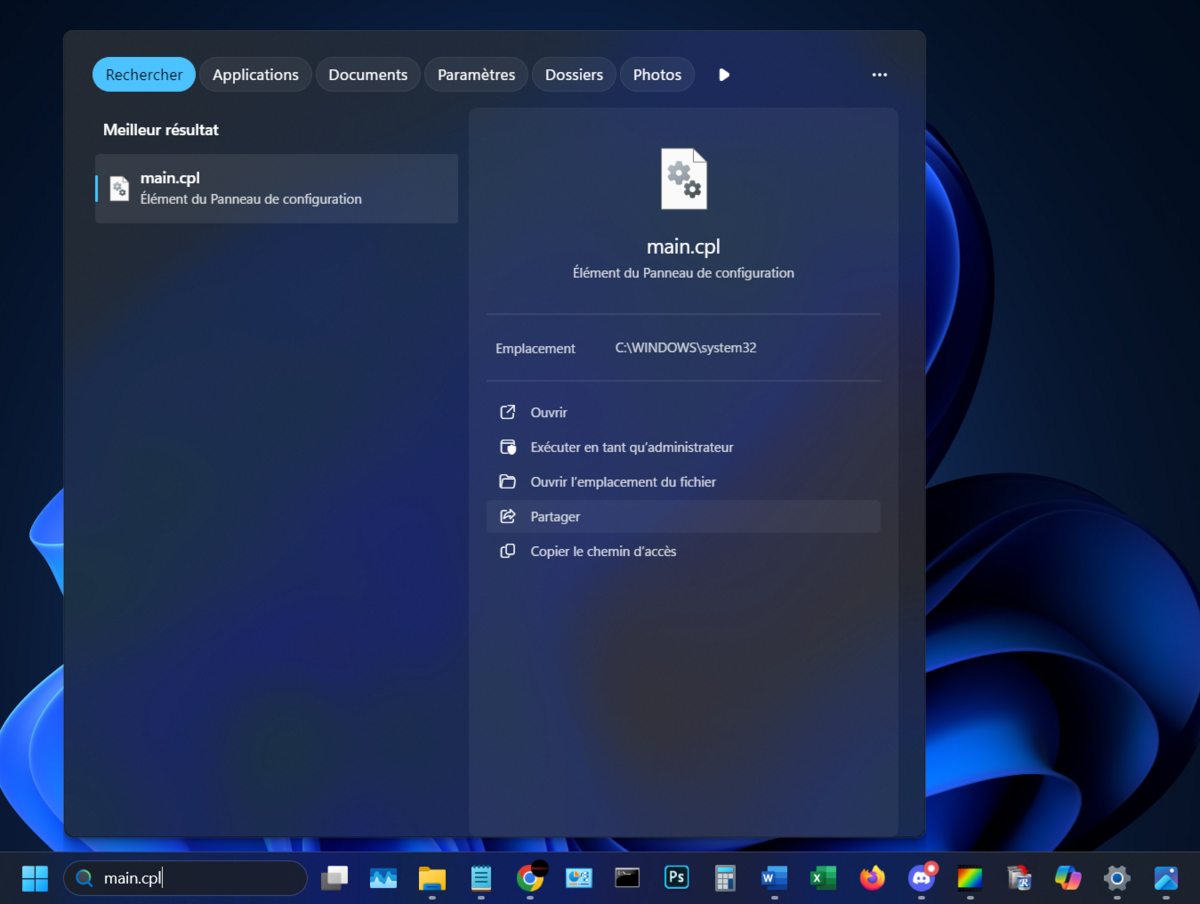The image size is (1200, 904).
Task: Launch Photoshop from the taskbar
Action: 677,878
